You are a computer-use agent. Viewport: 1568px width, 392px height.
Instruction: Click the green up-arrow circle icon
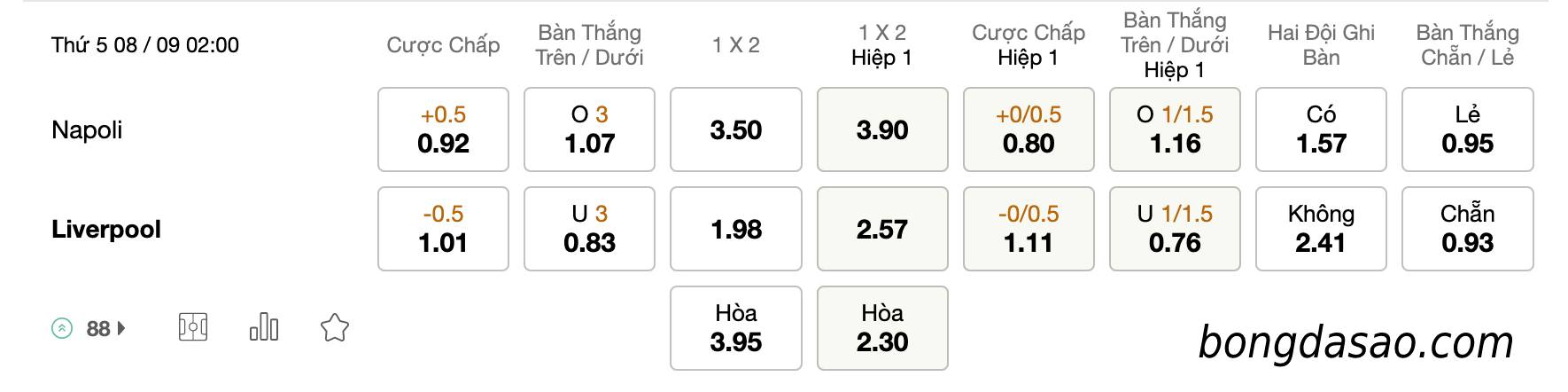coord(62,329)
